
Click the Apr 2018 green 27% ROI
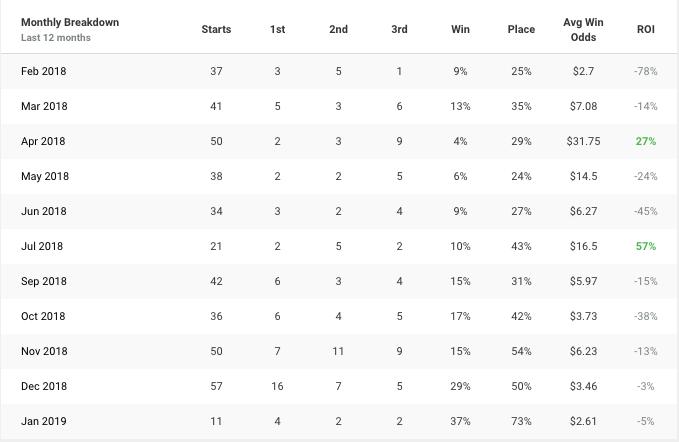click(x=646, y=141)
